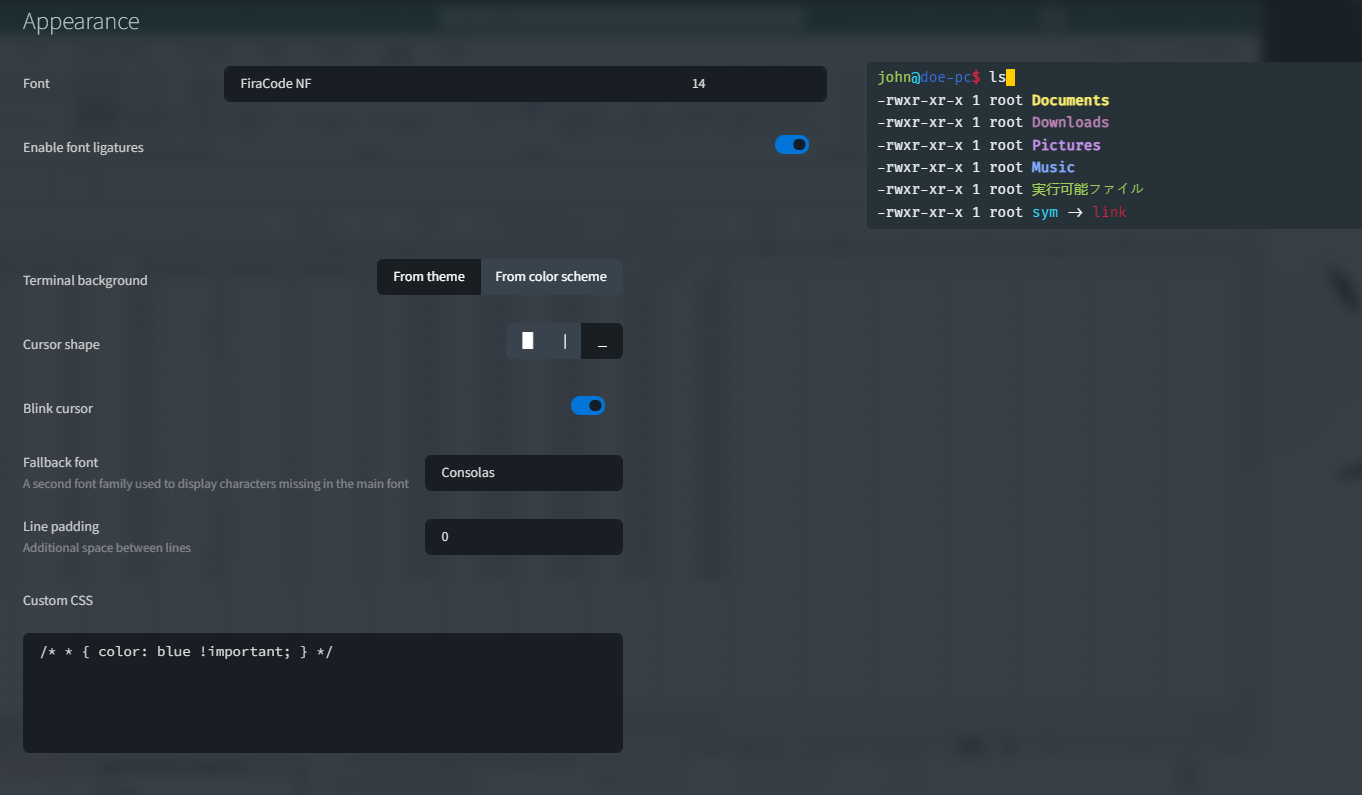
Task: Turn off the Blink cursor switch
Action: (588, 405)
